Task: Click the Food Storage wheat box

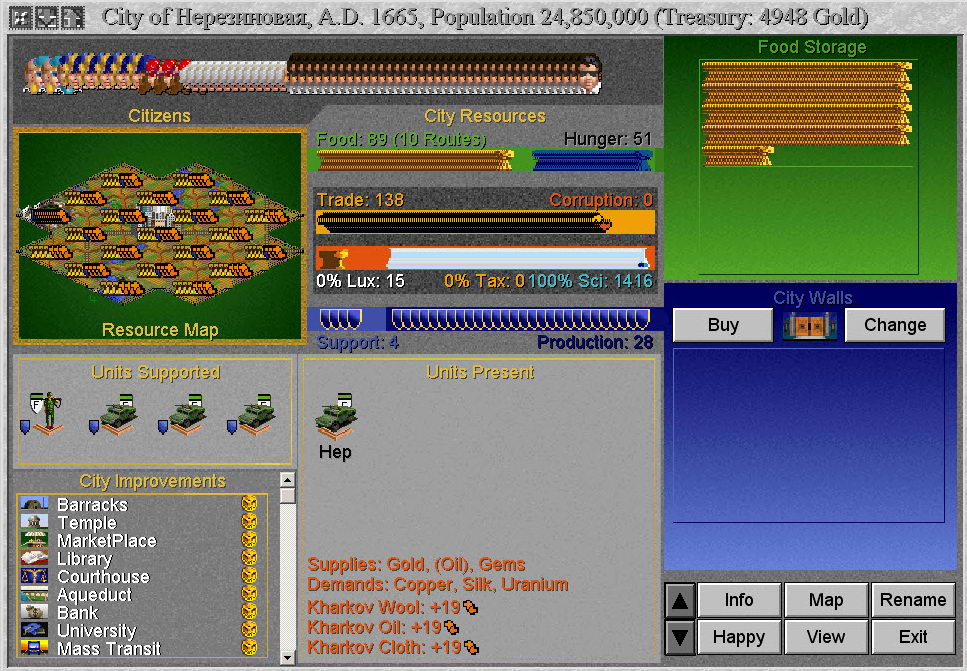Action: (x=809, y=167)
